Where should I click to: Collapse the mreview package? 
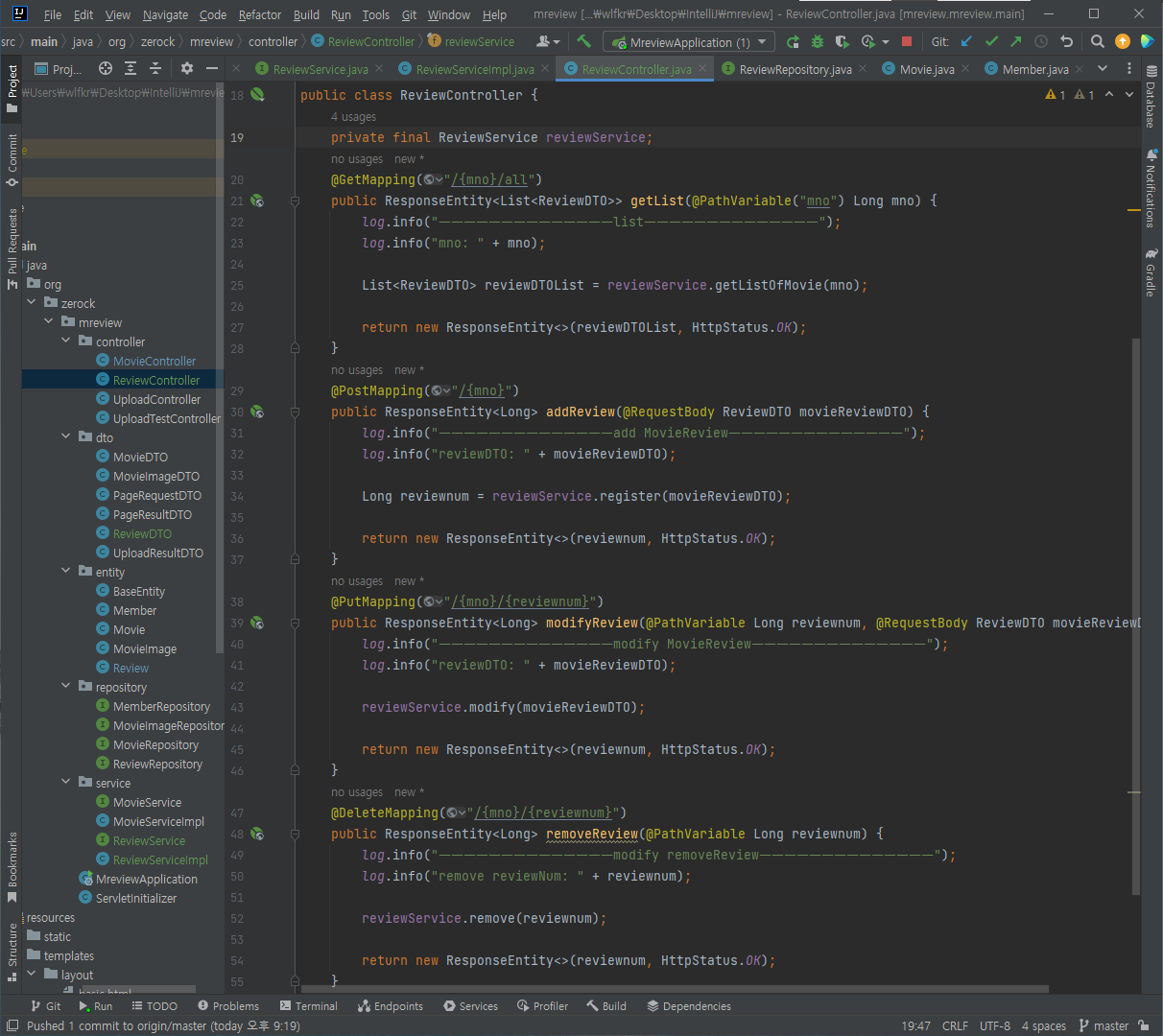49,321
